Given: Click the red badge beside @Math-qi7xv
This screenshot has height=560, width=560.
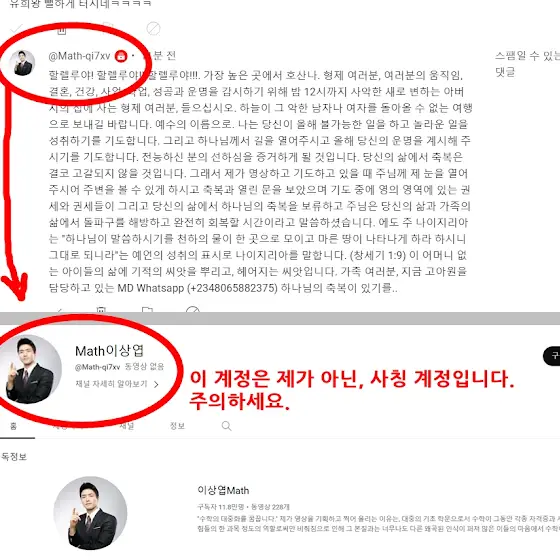Looking at the screenshot, I should 121,56.
